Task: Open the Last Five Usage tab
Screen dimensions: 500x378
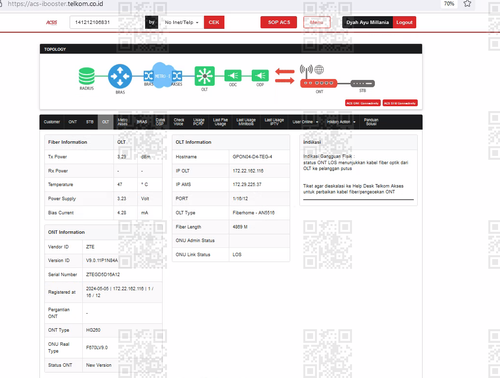Action: click(x=220, y=122)
